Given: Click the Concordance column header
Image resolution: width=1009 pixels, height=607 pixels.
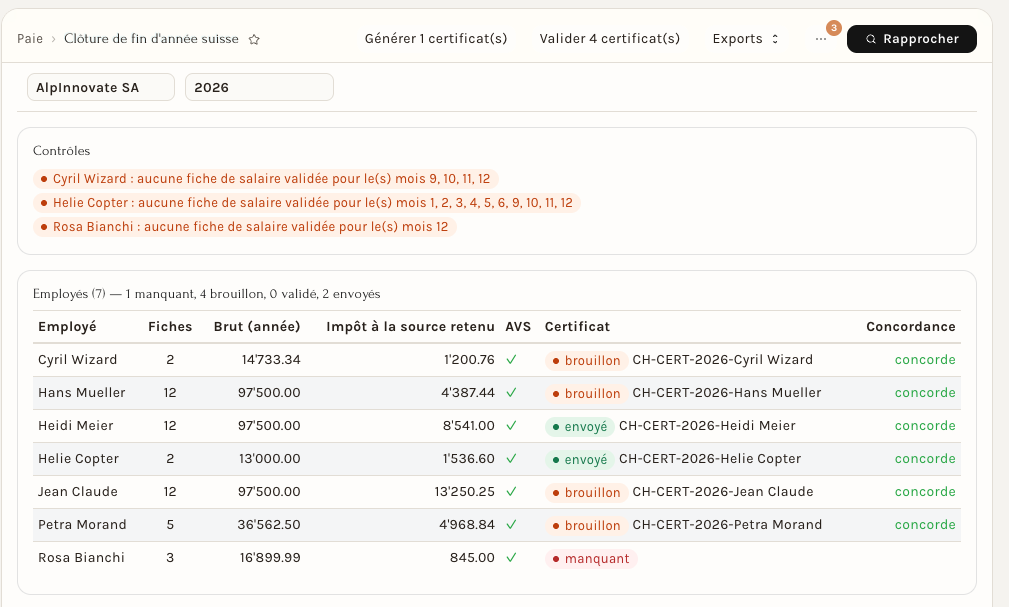Looking at the screenshot, I should (x=911, y=326).
